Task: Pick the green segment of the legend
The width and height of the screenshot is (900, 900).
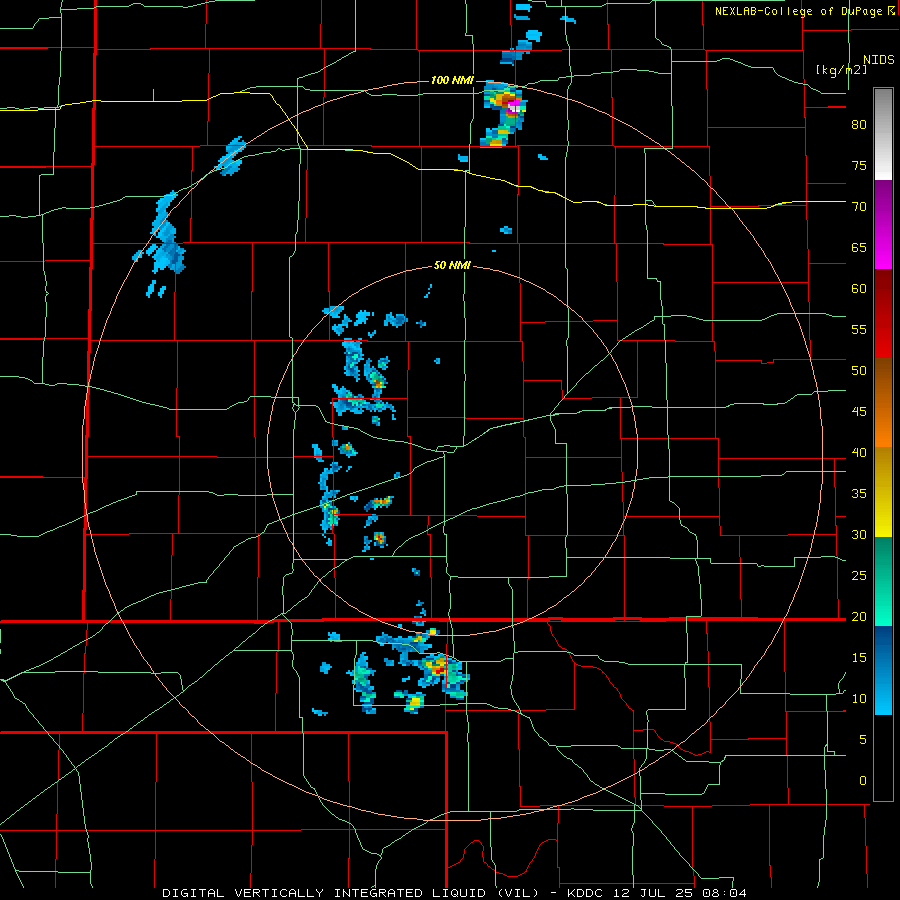Action: point(883,581)
